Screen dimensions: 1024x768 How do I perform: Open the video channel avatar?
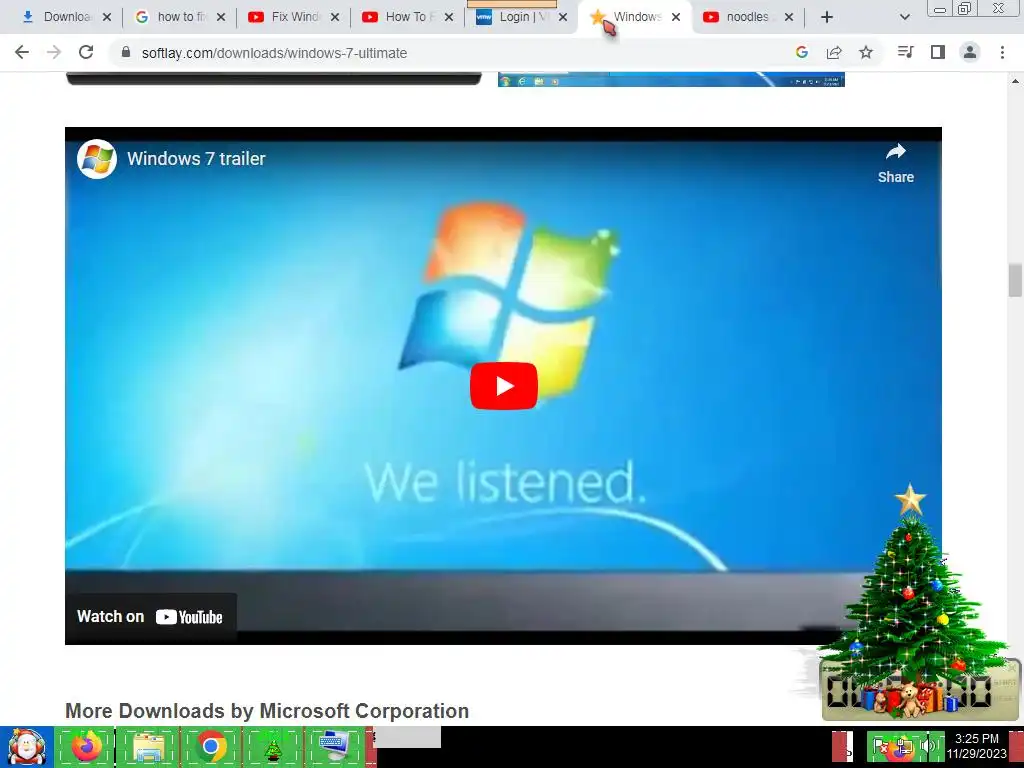[x=97, y=159]
